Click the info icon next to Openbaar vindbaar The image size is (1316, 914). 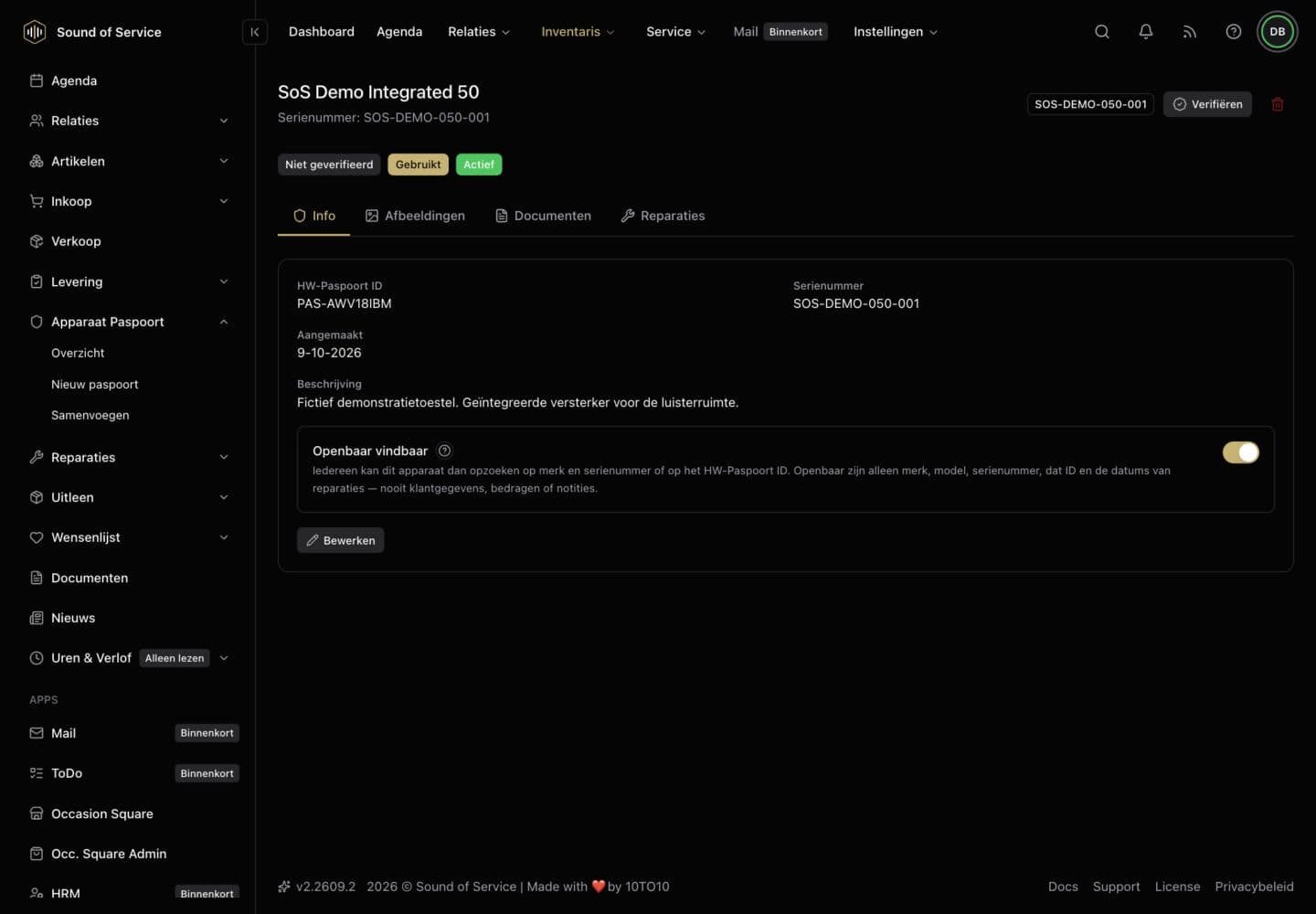[x=444, y=451]
